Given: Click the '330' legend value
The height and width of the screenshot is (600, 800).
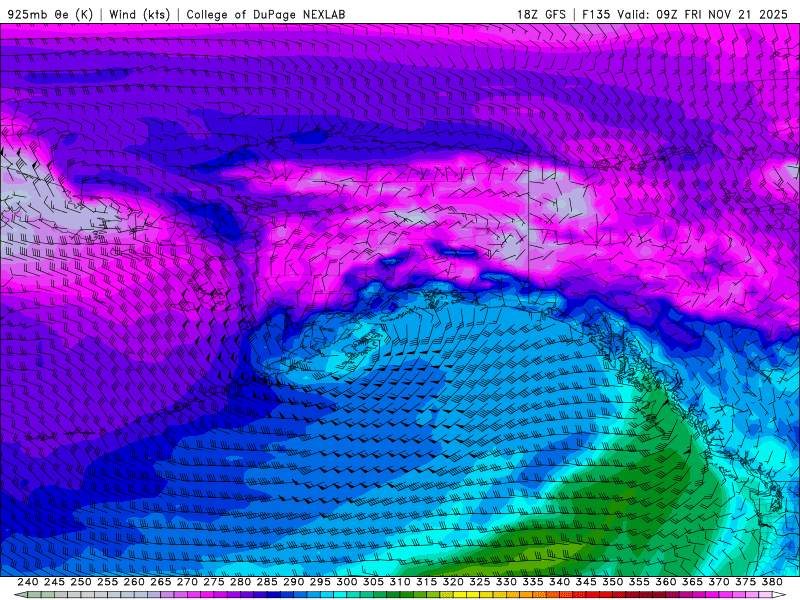Looking at the screenshot, I should [x=506, y=582].
